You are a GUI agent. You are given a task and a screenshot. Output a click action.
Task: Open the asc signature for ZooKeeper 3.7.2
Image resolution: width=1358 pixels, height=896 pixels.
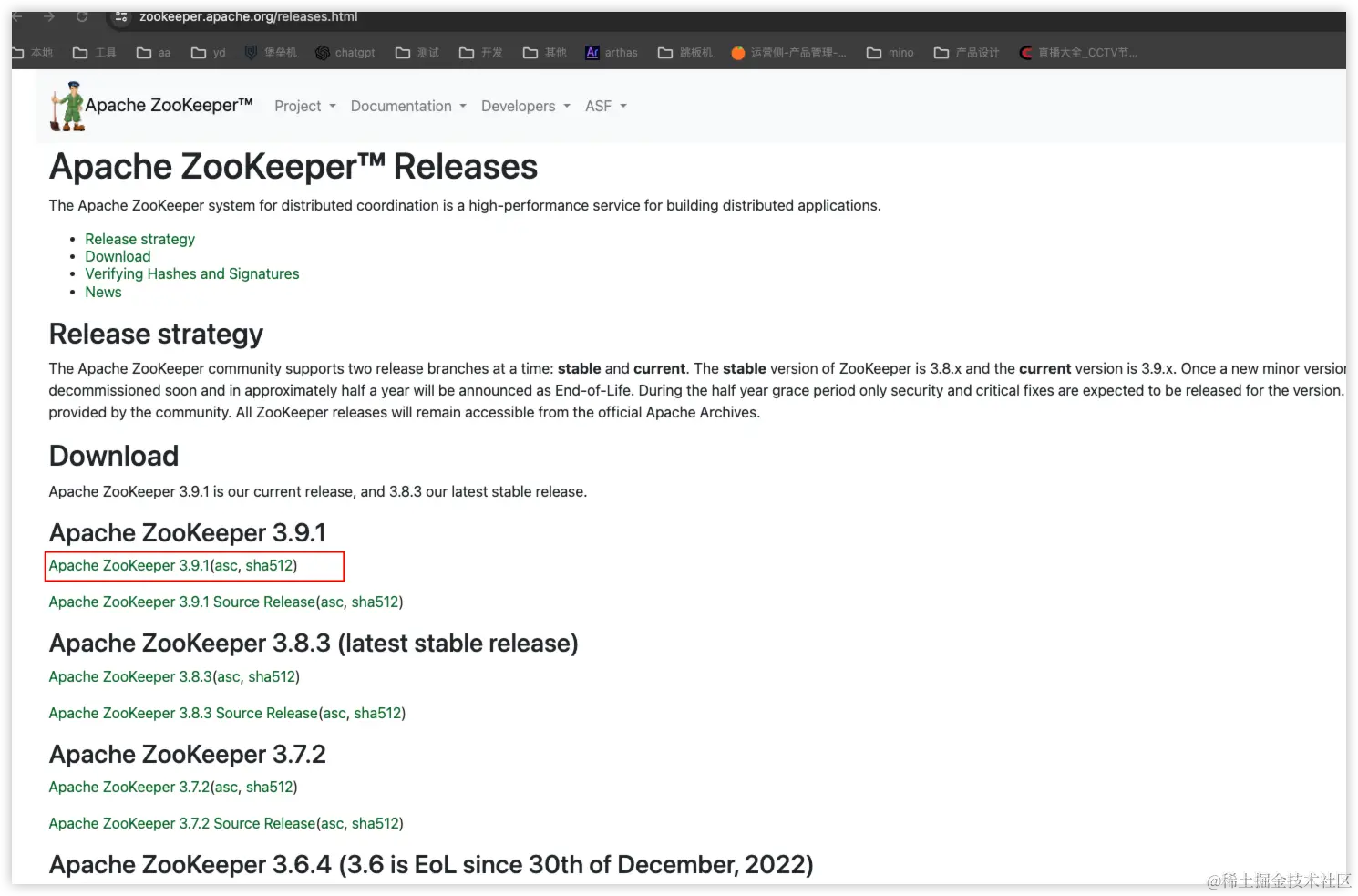coord(226,788)
